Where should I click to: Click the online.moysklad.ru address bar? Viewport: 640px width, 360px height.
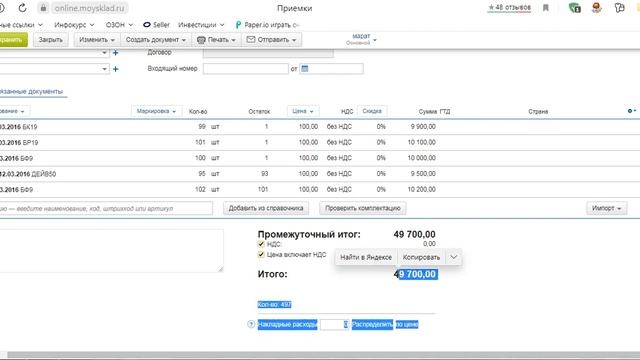point(89,8)
